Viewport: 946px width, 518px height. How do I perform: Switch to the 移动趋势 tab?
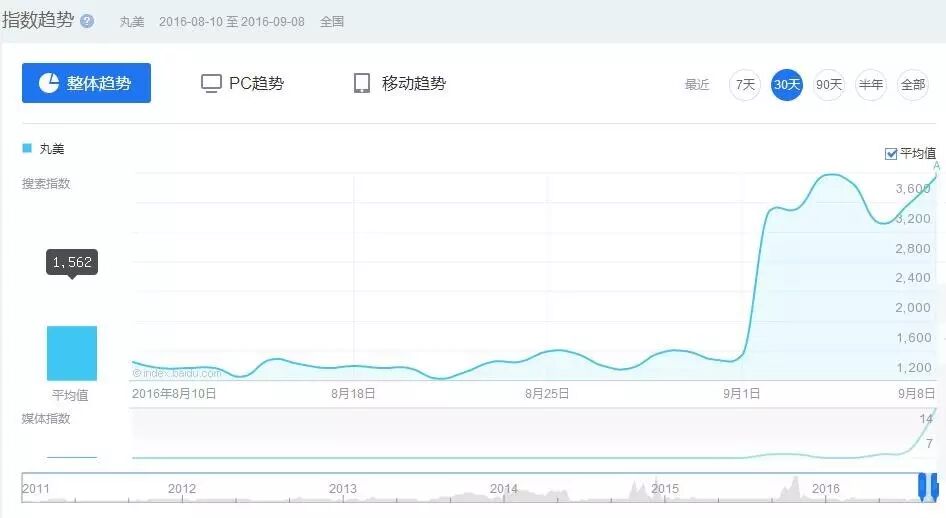tap(400, 83)
